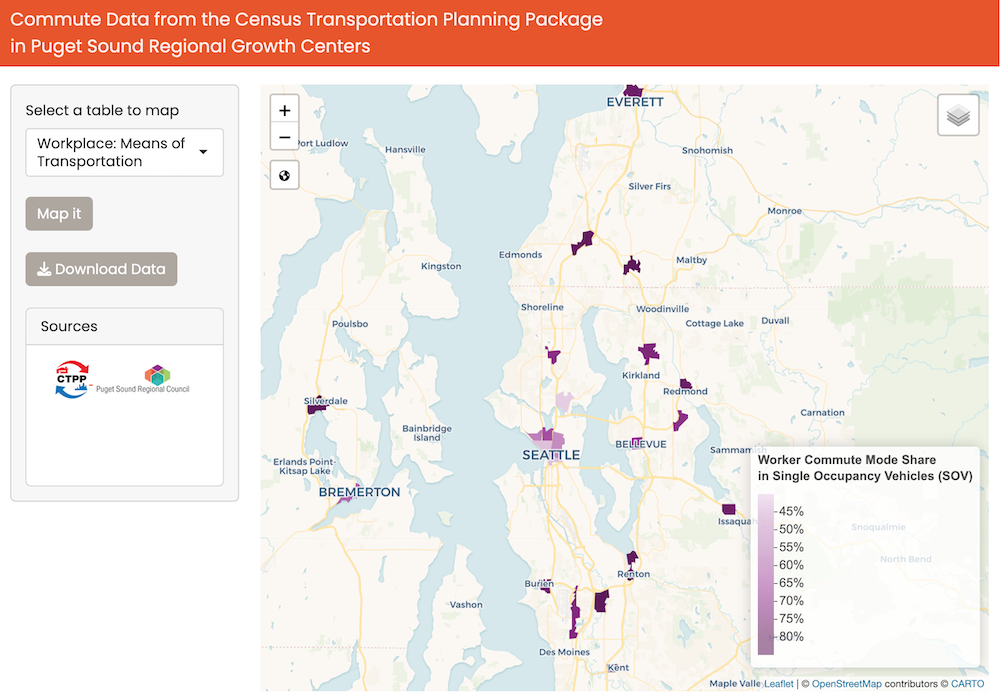This screenshot has height=693, width=1000.
Task: Select the Issaquah growth center polygon
Action: click(728, 509)
